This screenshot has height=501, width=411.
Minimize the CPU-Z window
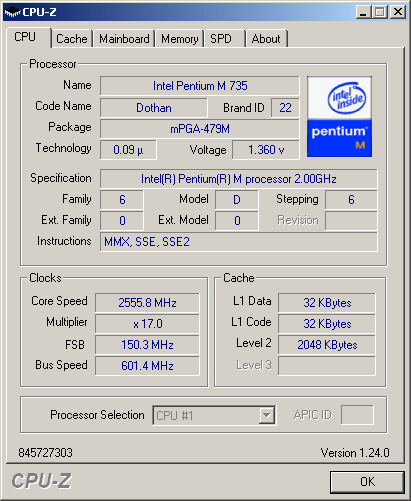click(x=363, y=12)
